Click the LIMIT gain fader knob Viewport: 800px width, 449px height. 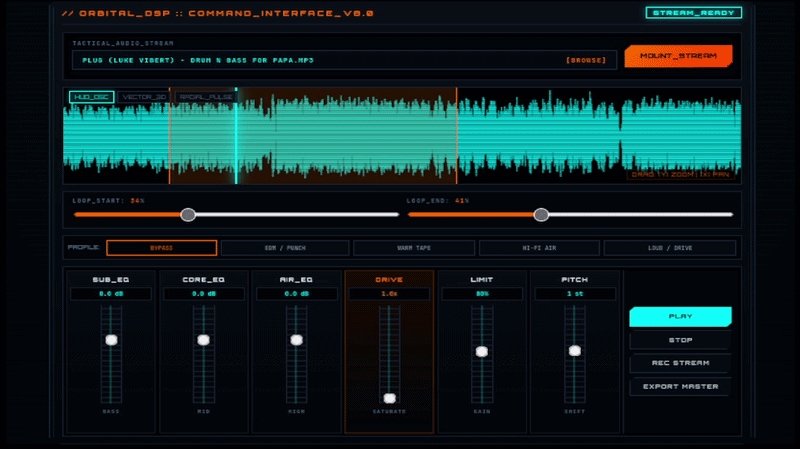(x=482, y=352)
